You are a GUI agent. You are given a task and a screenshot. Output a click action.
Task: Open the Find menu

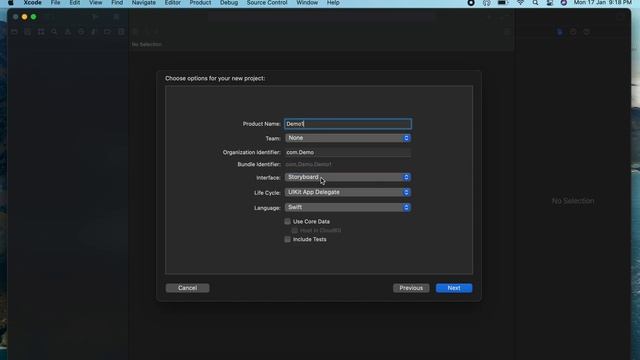point(117,3)
